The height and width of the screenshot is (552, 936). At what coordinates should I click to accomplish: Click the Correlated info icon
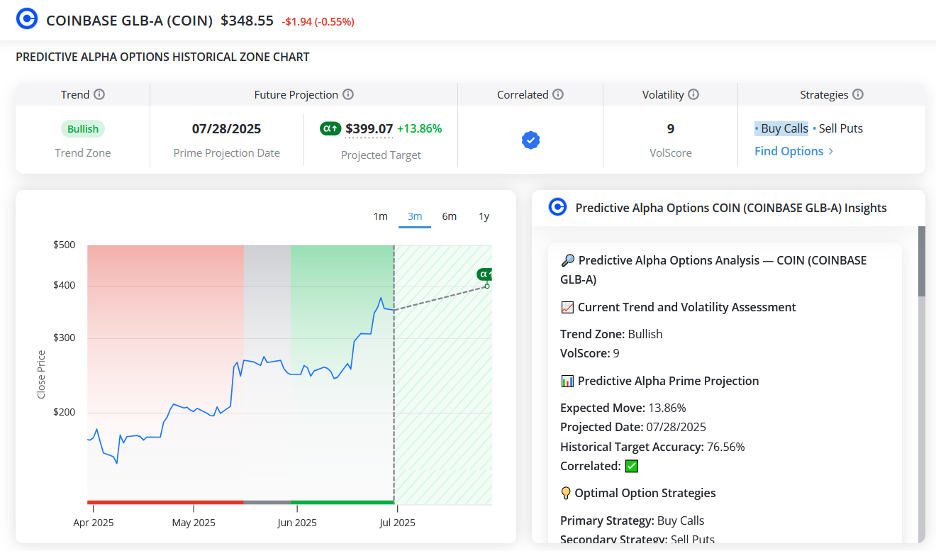[x=558, y=94]
